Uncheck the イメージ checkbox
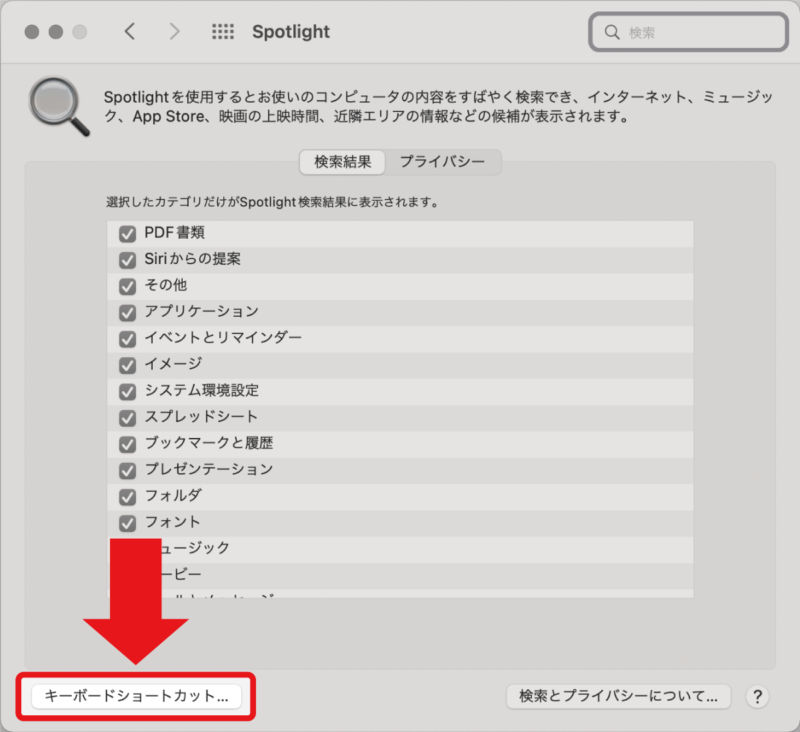The width and height of the screenshot is (800, 732). tap(127, 365)
